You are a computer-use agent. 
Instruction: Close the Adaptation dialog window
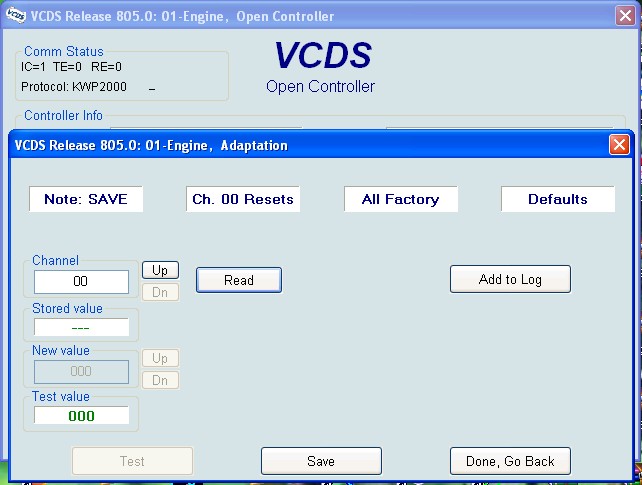(x=619, y=145)
